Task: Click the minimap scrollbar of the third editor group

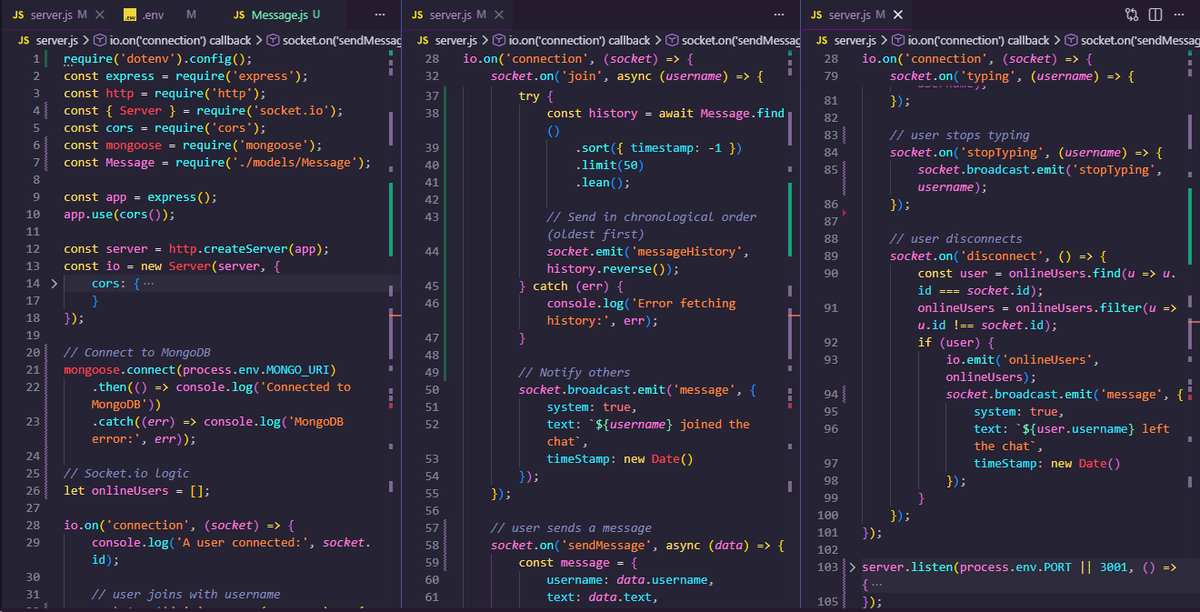Action: 1190,330
